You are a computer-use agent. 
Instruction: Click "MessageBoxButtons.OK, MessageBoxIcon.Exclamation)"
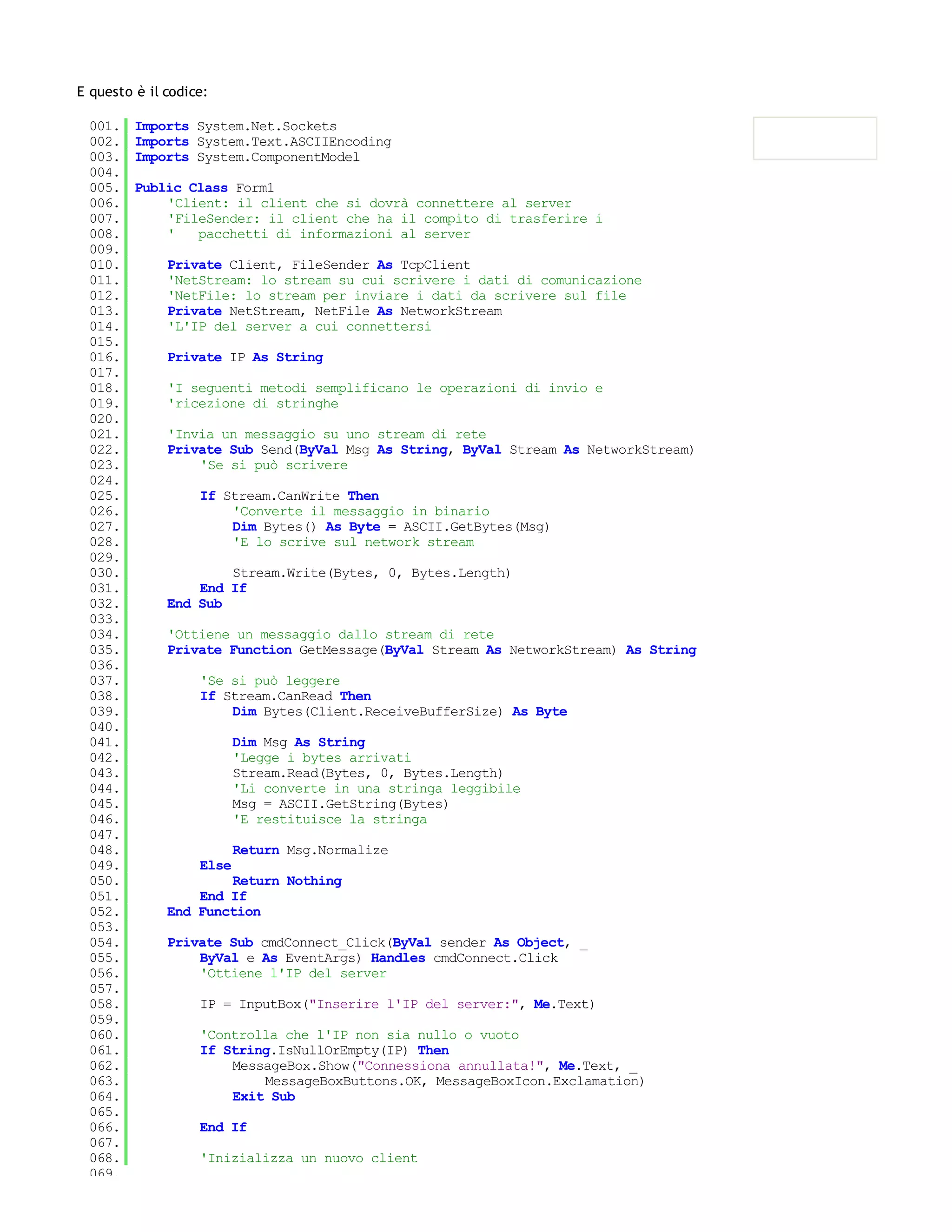click(x=454, y=1081)
